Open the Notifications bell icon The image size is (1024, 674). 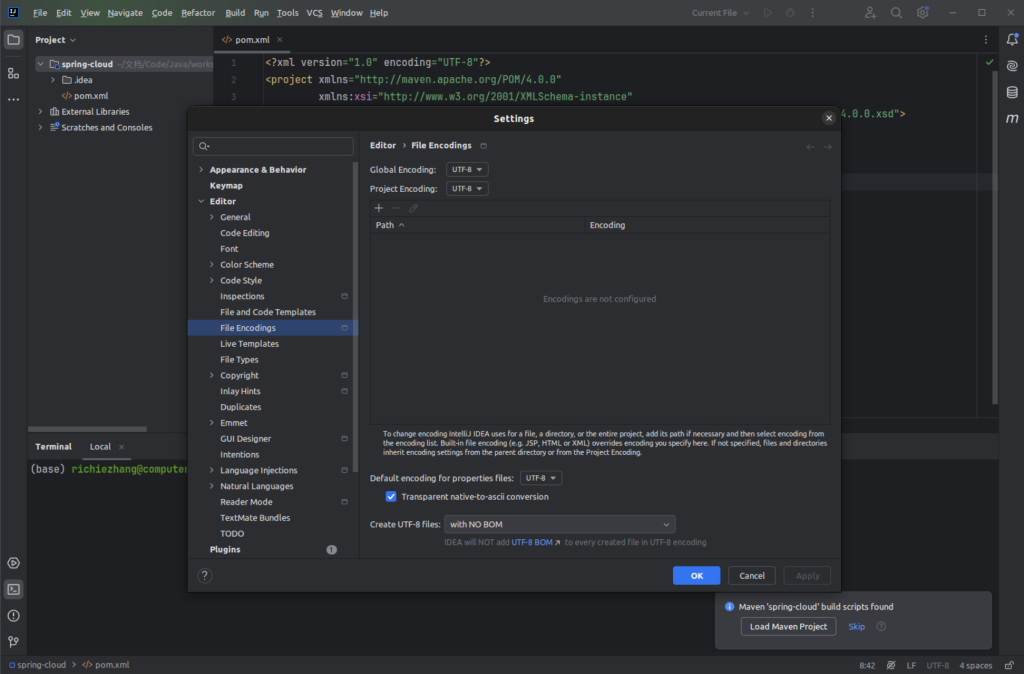tap(1012, 40)
